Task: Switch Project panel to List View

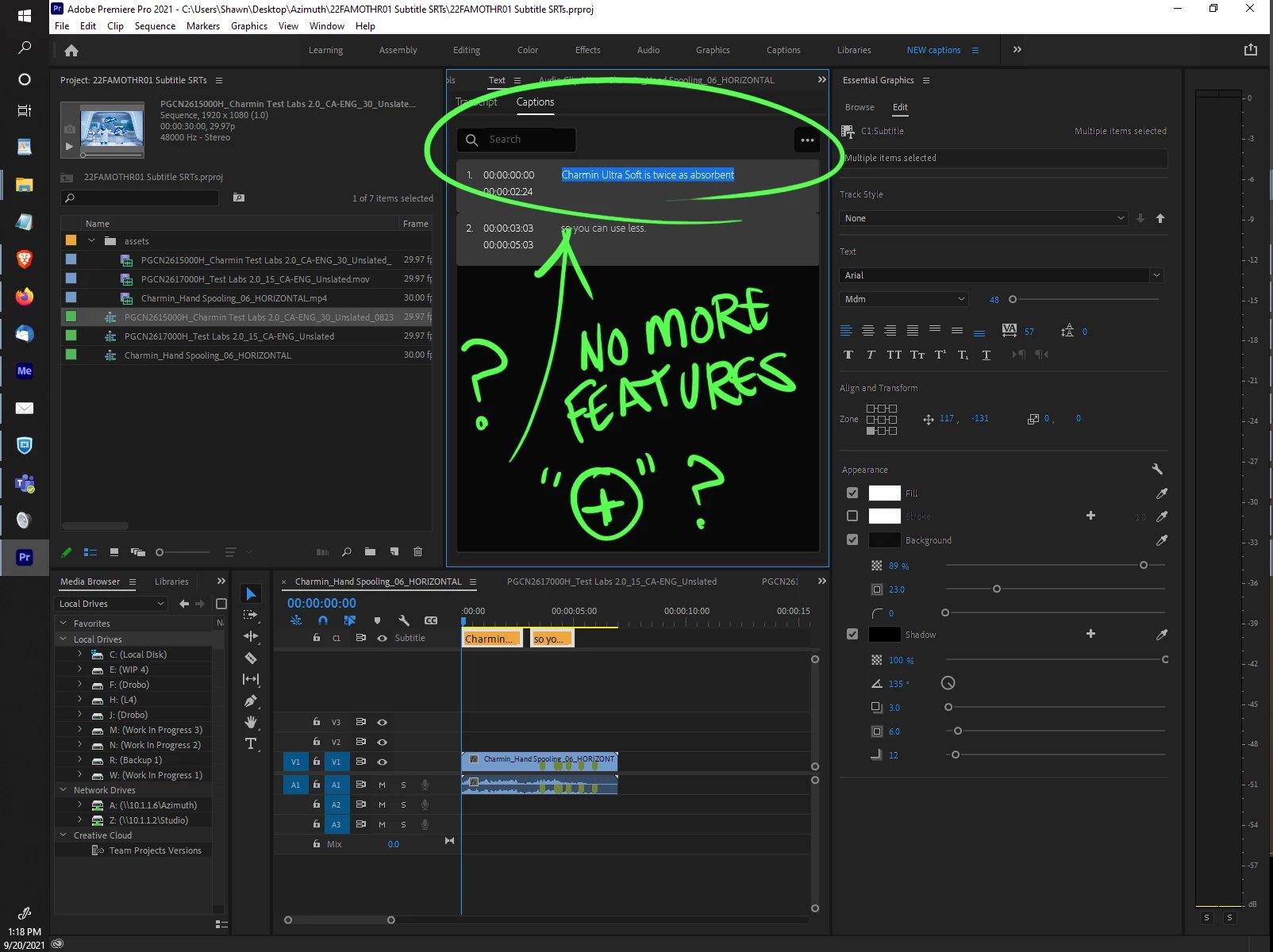Action: [90, 552]
